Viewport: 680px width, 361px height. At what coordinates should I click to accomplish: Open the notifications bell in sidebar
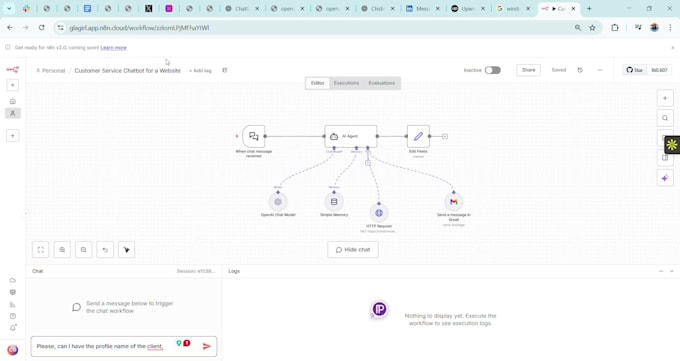click(13, 328)
